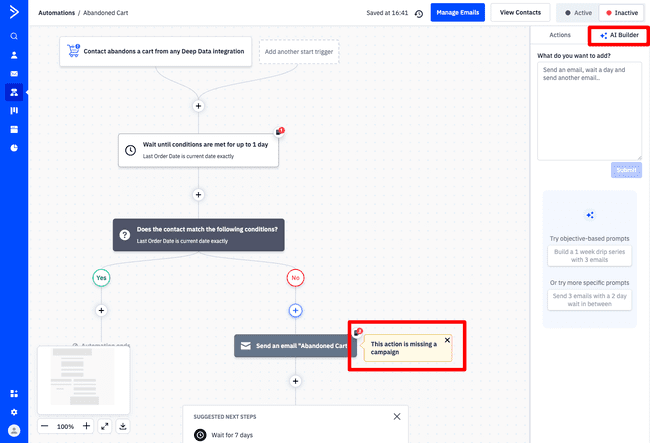This screenshot has height=443, width=650.
Task: Switch automation status to Inactive
Action: click(x=621, y=13)
